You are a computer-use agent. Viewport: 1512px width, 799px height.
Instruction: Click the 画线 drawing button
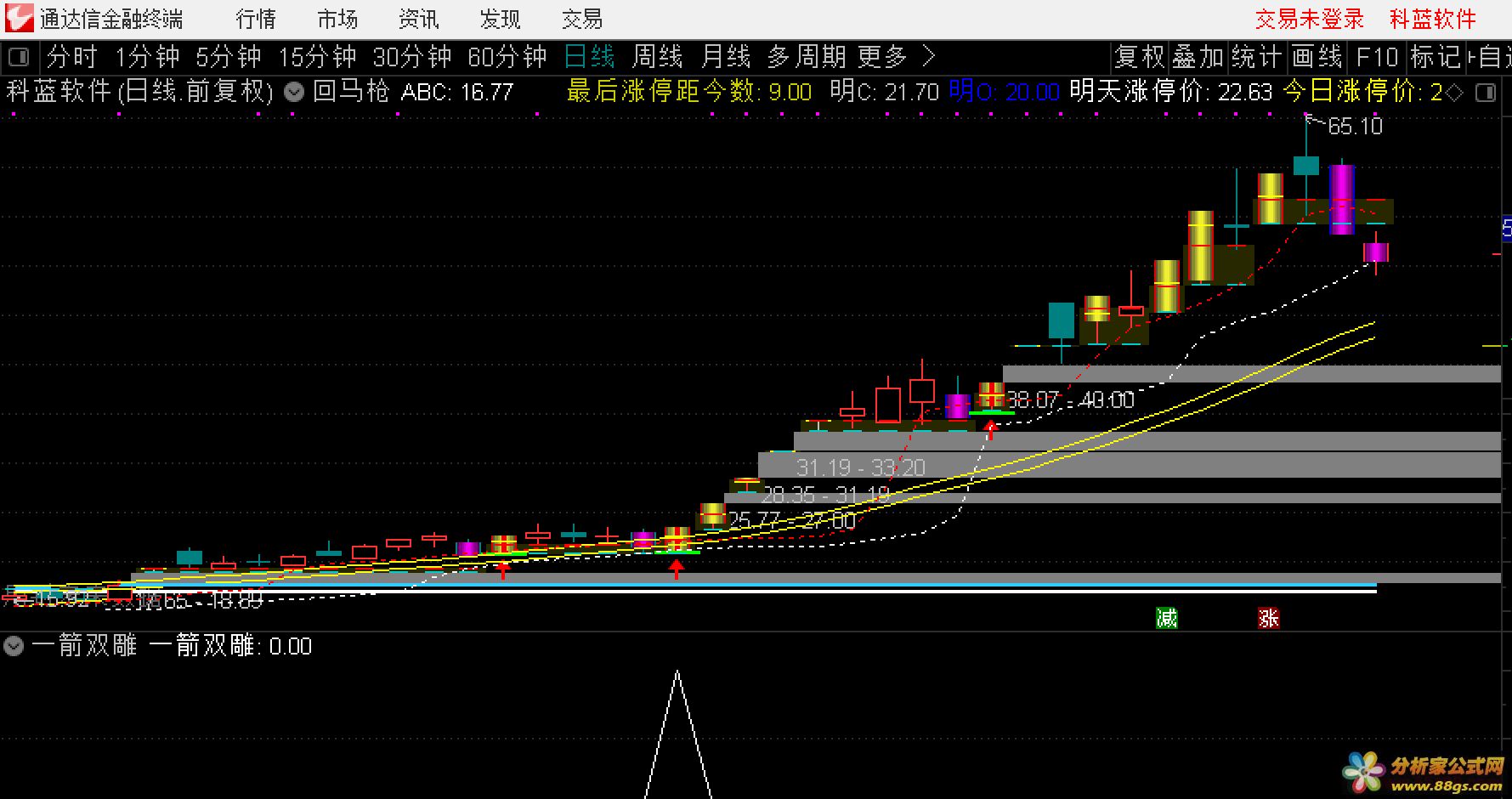[1317, 57]
